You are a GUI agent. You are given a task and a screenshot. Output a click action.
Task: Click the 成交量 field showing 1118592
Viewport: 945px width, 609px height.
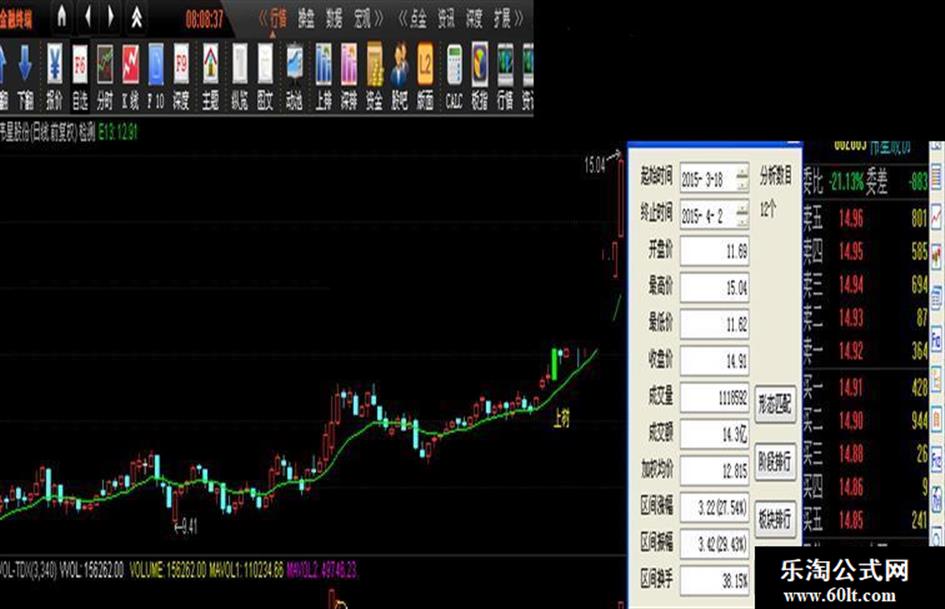pos(715,397)
